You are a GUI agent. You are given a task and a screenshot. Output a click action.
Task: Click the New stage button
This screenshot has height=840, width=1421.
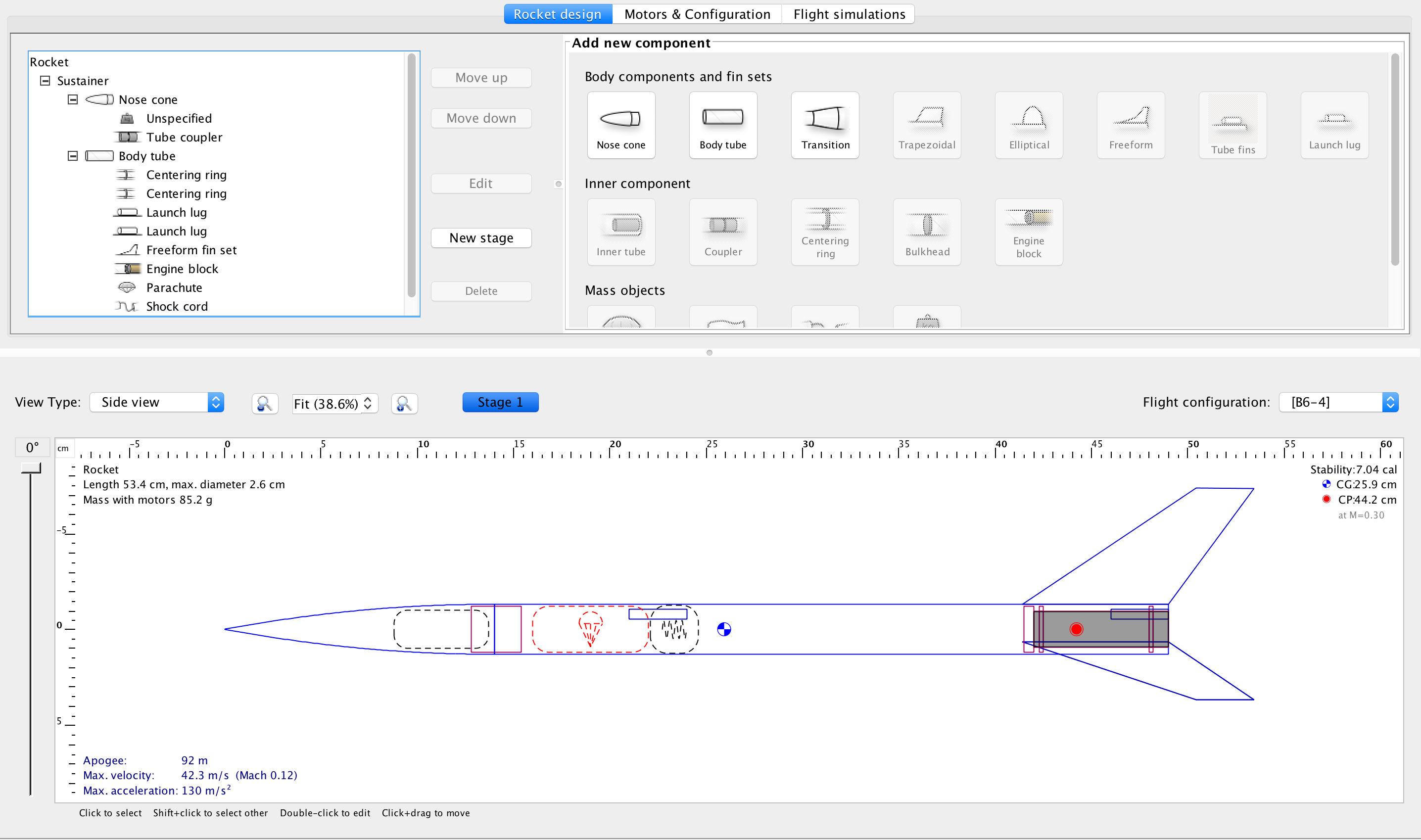pyautogui.click(x=480, y=237)
